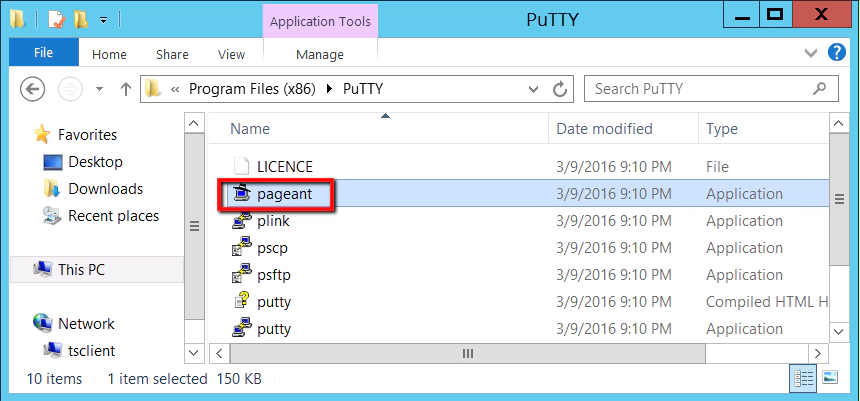Click the Compiled HTML type of putty

[766, 302]
